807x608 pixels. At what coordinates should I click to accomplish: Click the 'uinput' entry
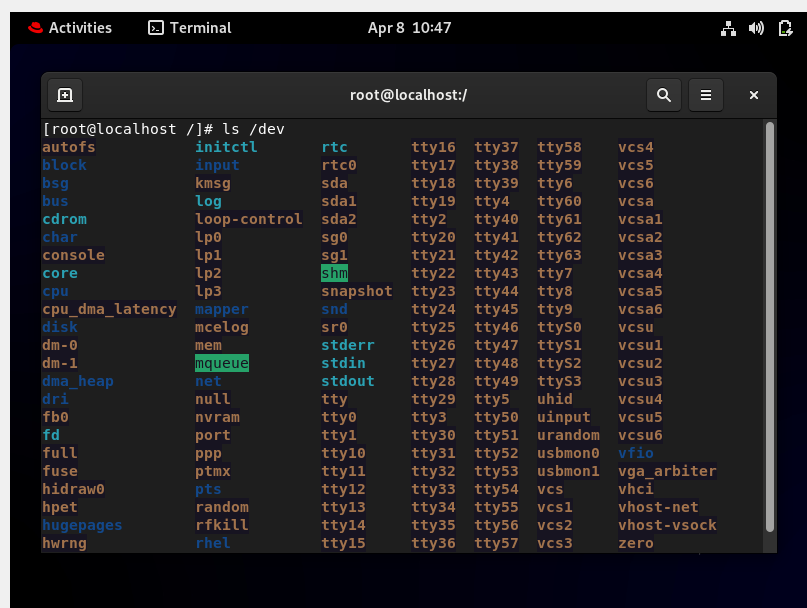pos(564,418)
